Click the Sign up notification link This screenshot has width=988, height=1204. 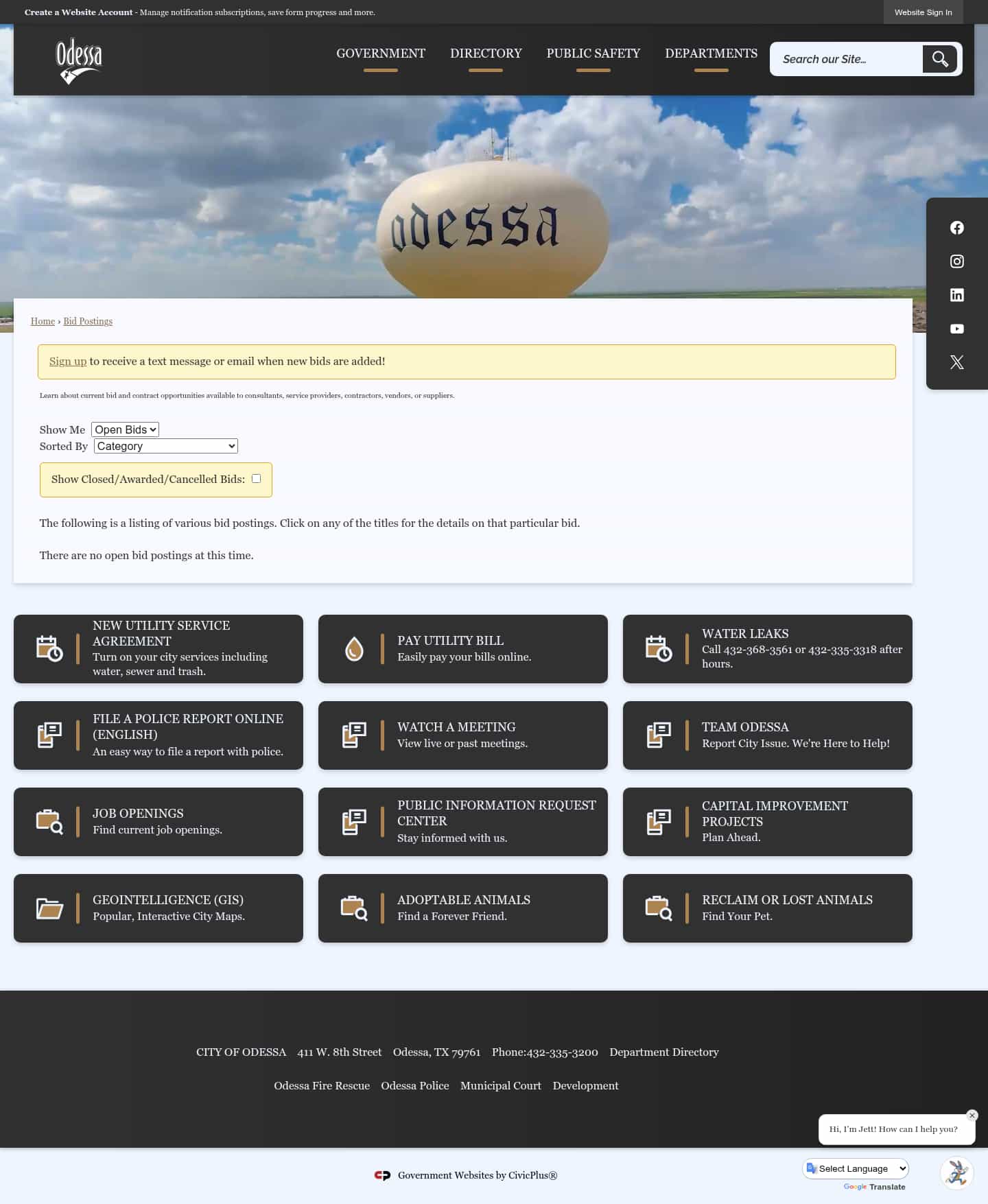tap(68, 362)
